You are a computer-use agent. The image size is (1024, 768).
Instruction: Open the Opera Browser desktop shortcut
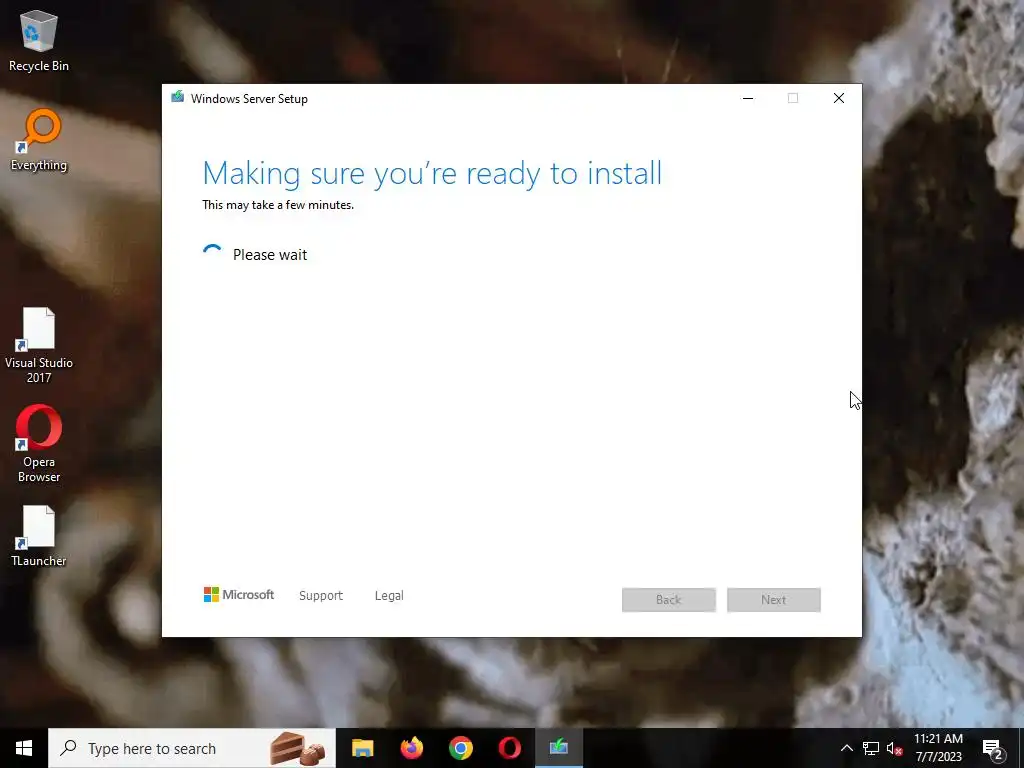click(39, 444)
